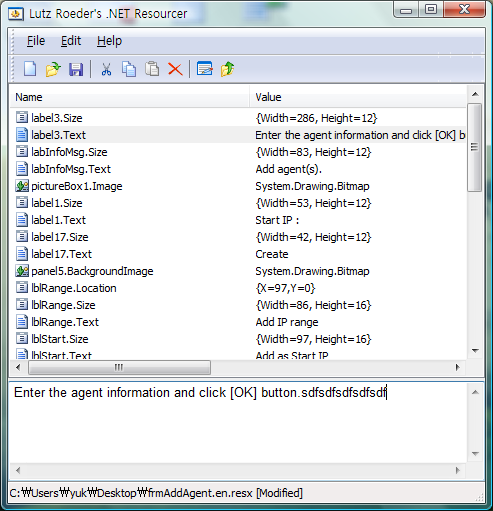Select the panel5.BackgroundImage row
Image resolution: width=493 pixels, height=511 pixels.
pos(238,271)
